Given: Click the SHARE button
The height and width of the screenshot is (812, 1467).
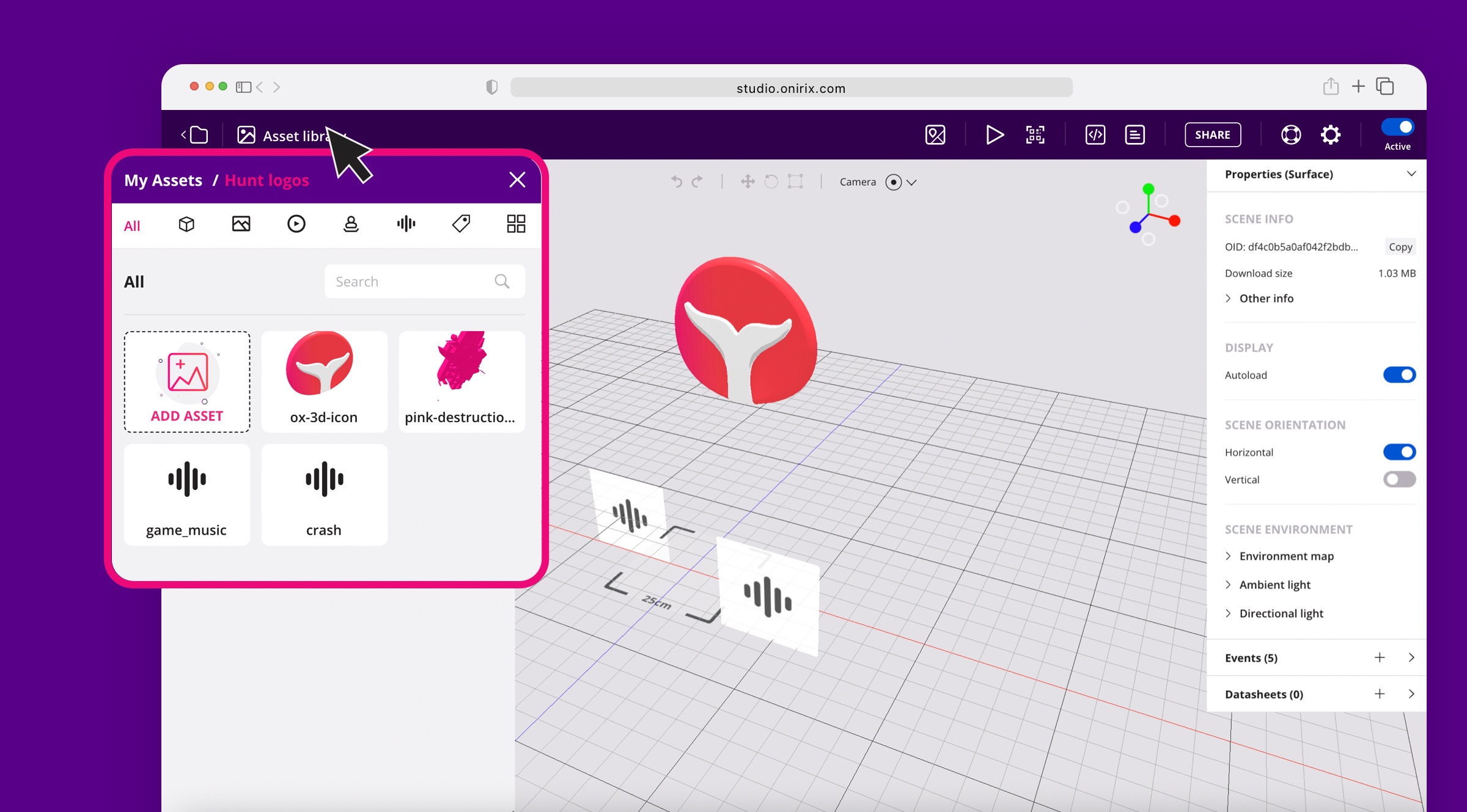Looking at the screenshot, I should [1212, 134].
